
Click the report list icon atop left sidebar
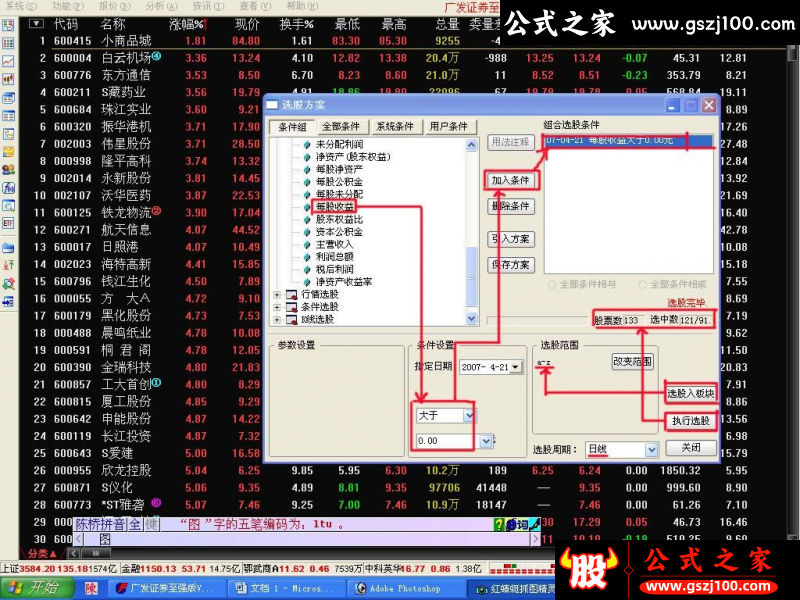pyautogui.click(x=8, y=25)
